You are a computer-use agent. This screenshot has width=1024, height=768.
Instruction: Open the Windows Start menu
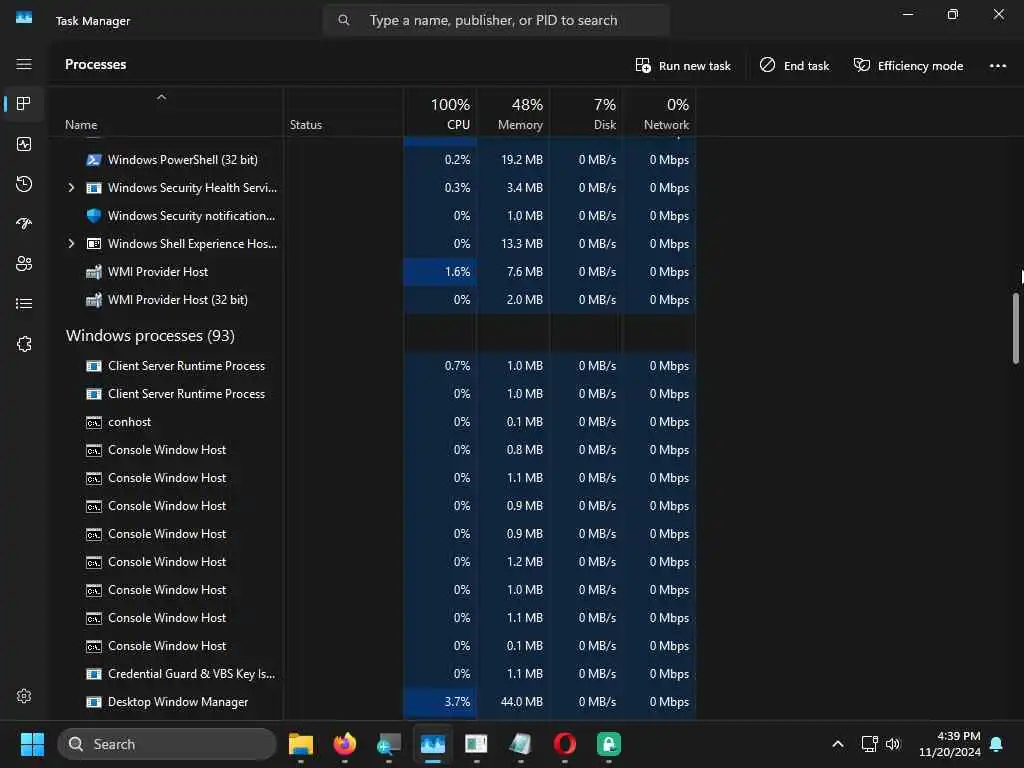(32, 744)
